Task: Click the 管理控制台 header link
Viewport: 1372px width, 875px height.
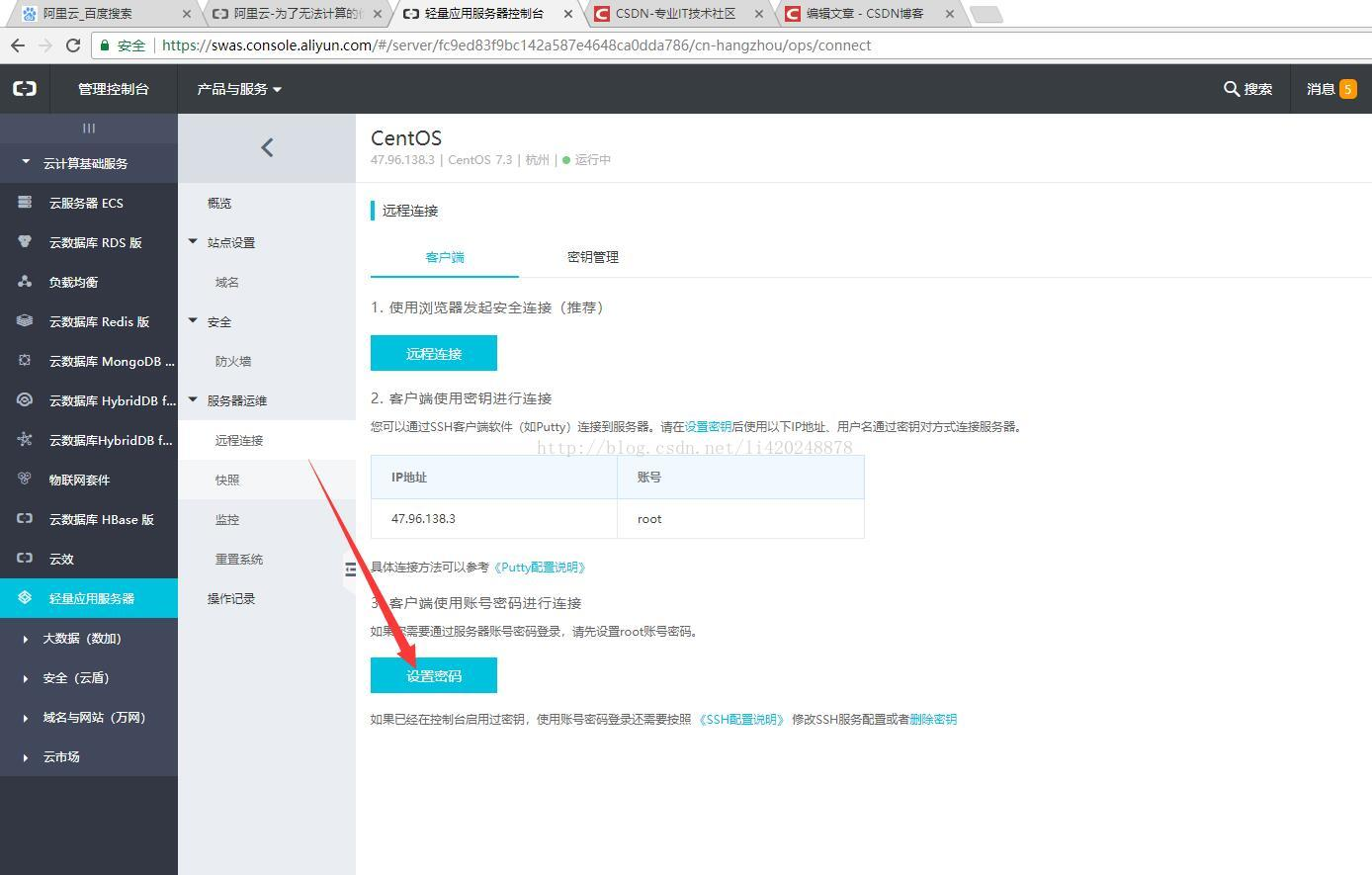Action: (x=114, y=89)
